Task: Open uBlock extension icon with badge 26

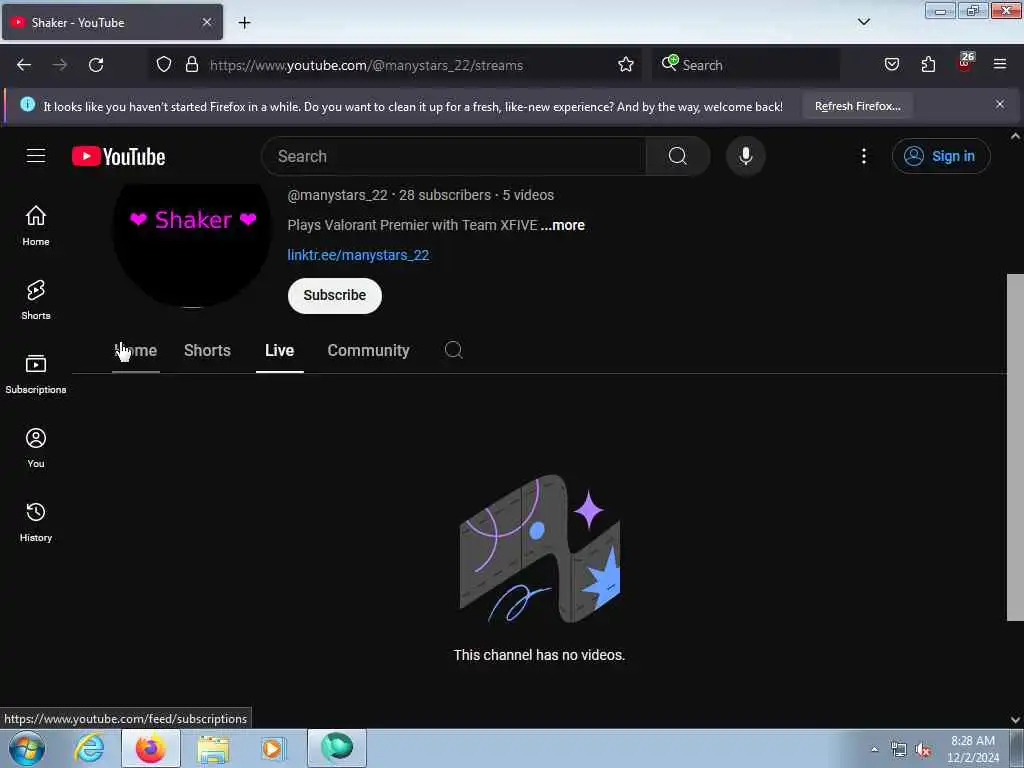Action: coord(965,63)
